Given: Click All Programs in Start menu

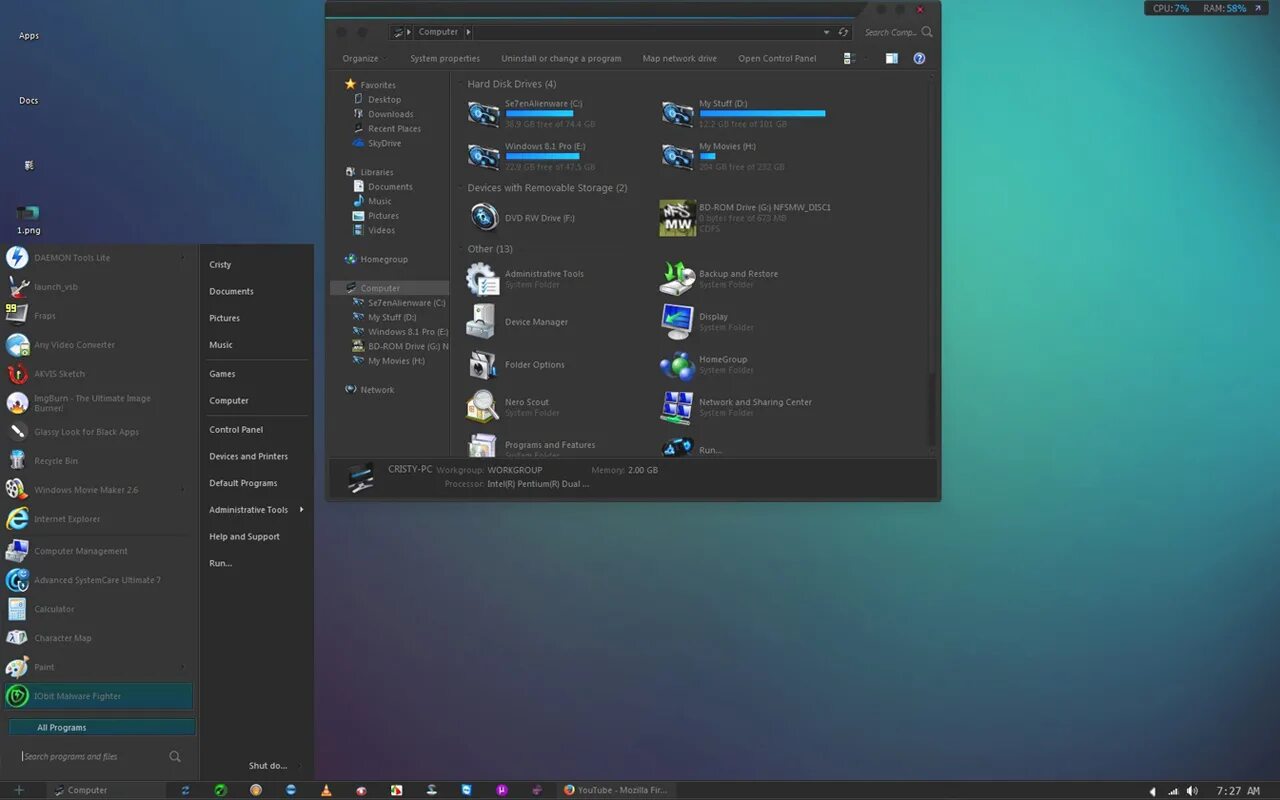Looking at the screenshot, I should pos(102,728).
